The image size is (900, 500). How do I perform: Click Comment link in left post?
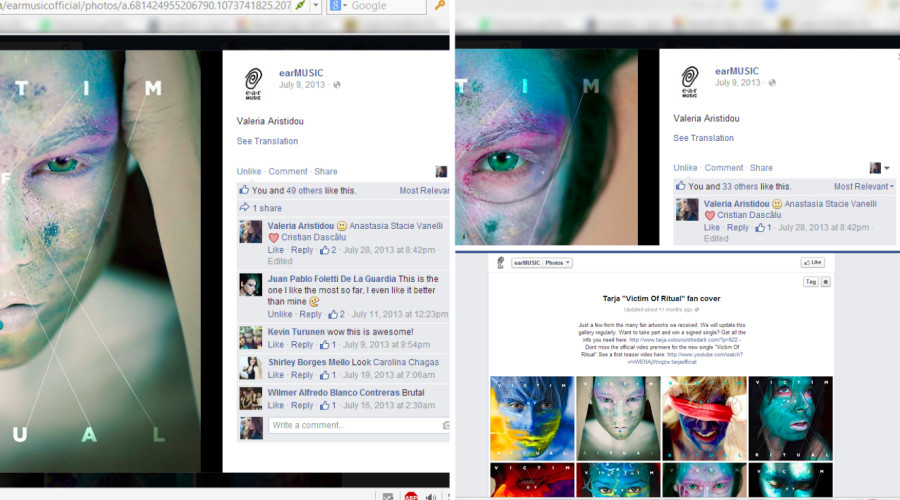[x=288, y=171]
